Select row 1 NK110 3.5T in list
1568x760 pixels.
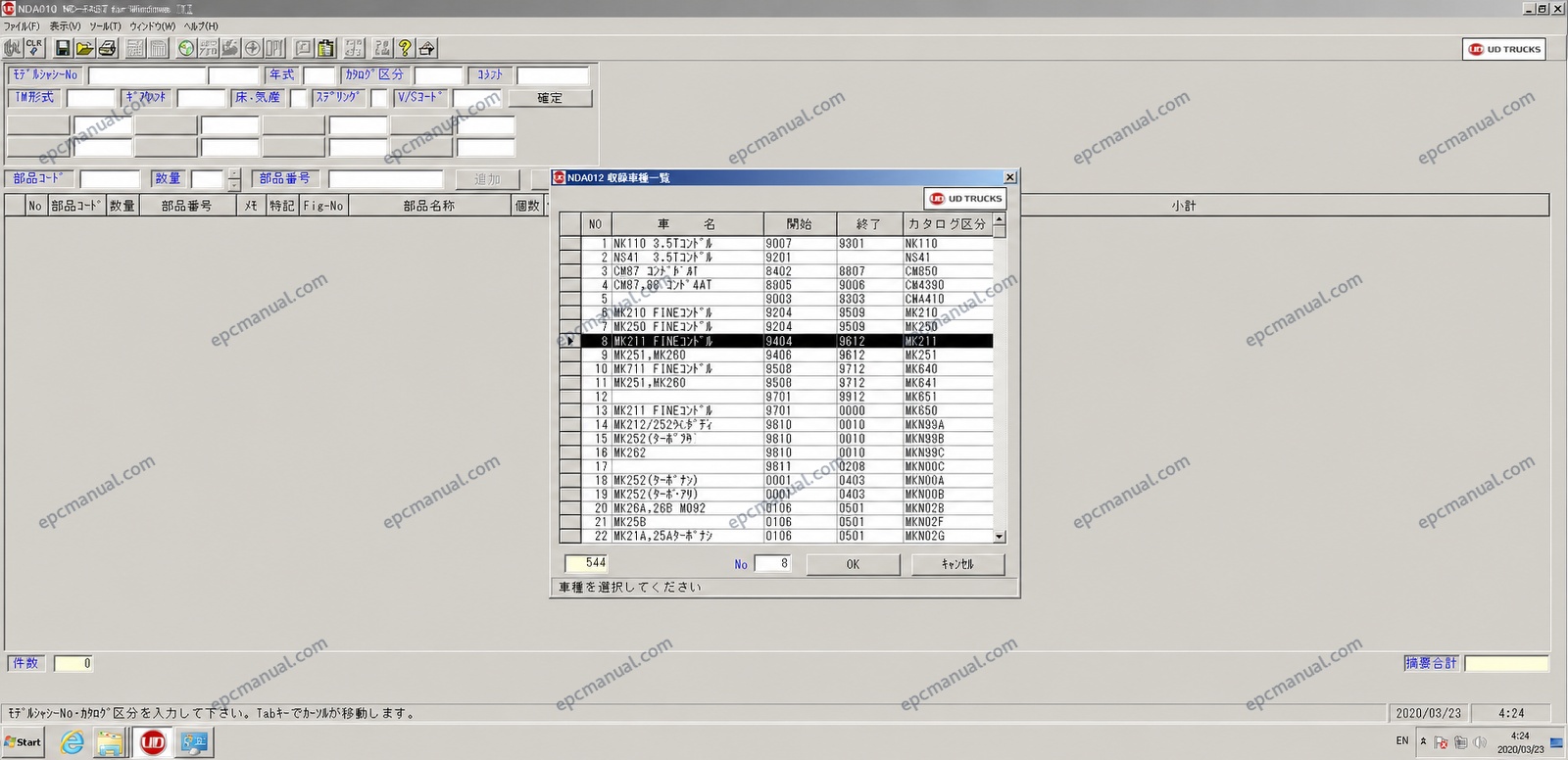tap(786, 244)
